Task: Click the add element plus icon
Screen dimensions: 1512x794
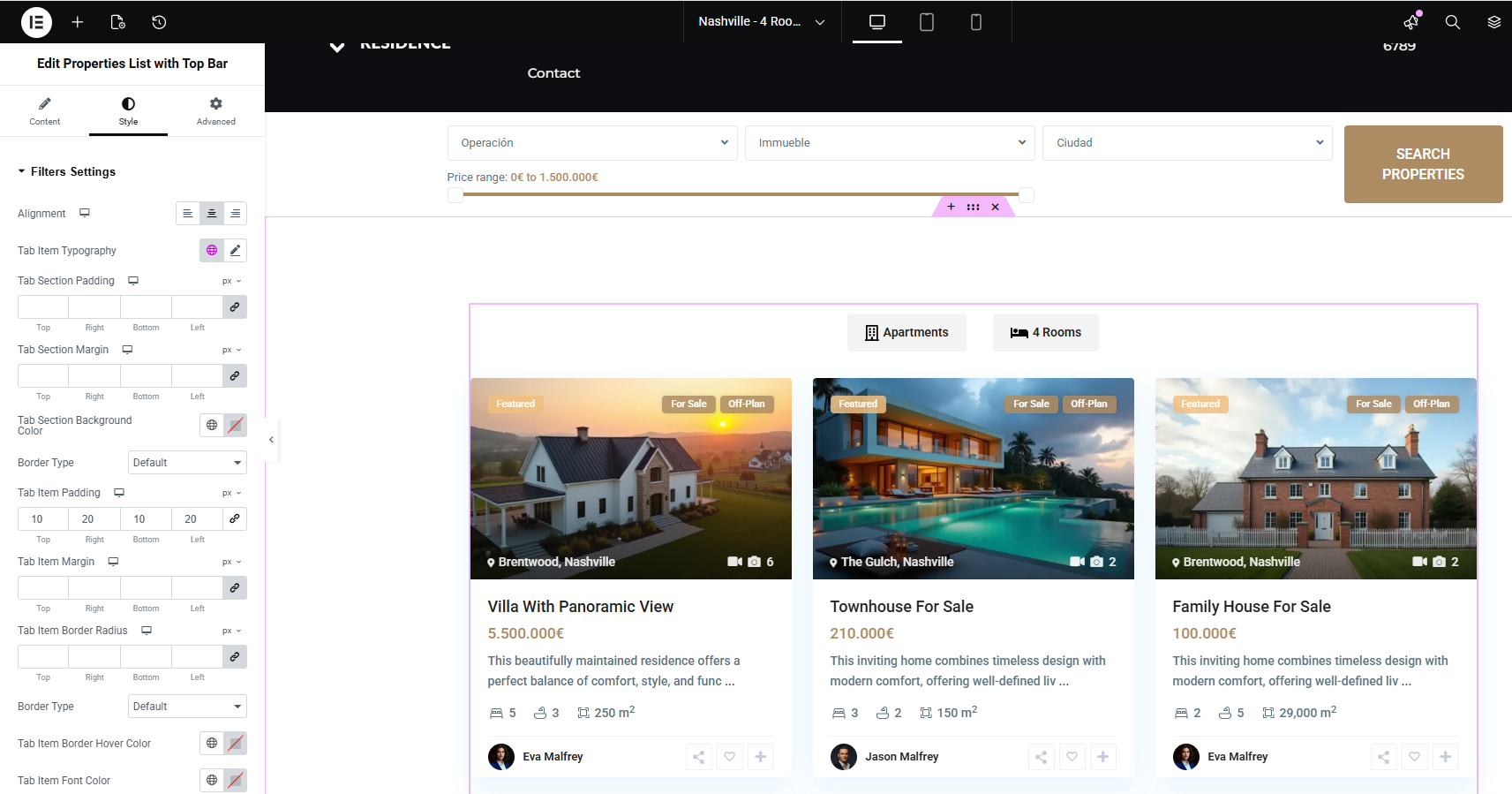Action: click(78, 22)
